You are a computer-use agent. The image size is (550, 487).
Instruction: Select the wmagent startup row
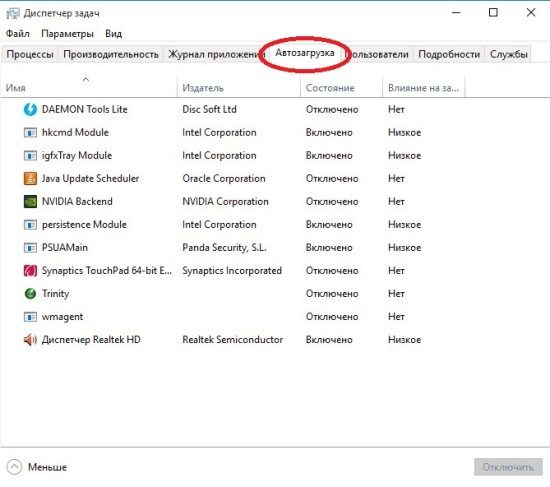[x=275, y=317]
